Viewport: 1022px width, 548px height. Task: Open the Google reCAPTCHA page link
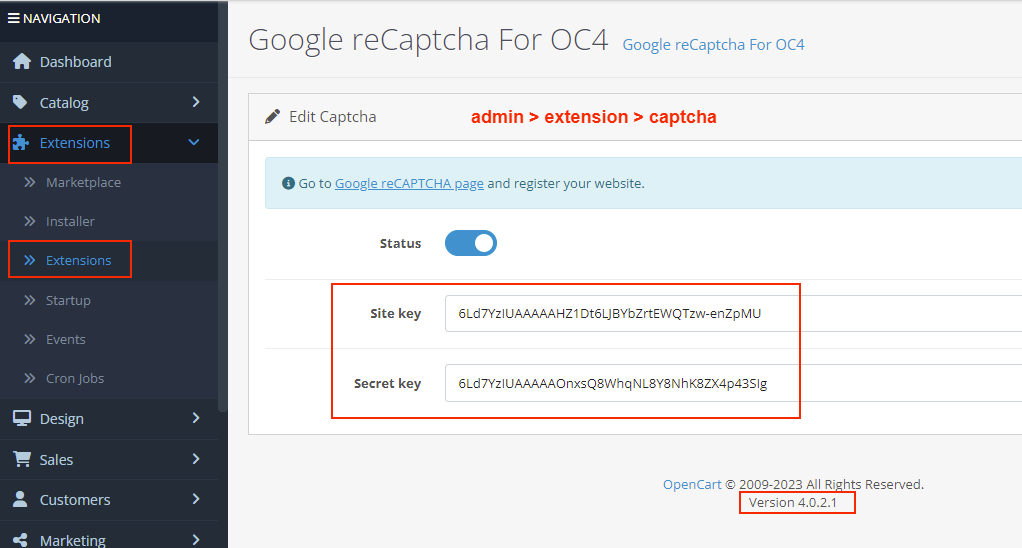pyautogui.click(x=409, y=184)
